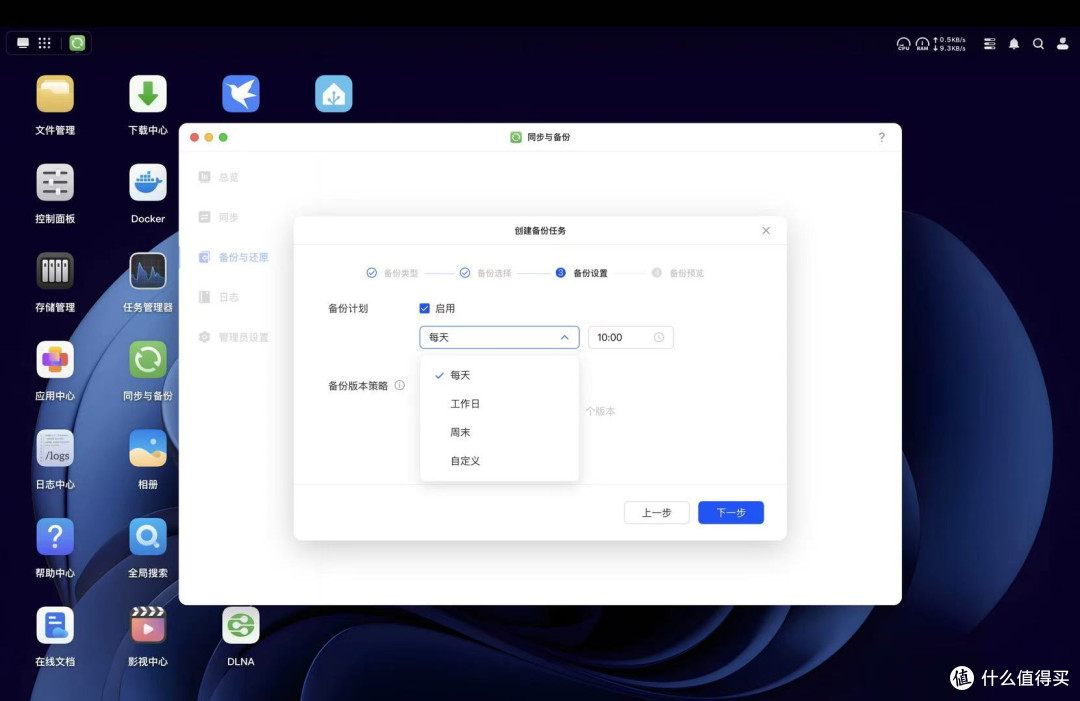This screenshot has height=701, width=1080.
Task: Select 工作日 in the dropdown list
Action: pos(499,404)
